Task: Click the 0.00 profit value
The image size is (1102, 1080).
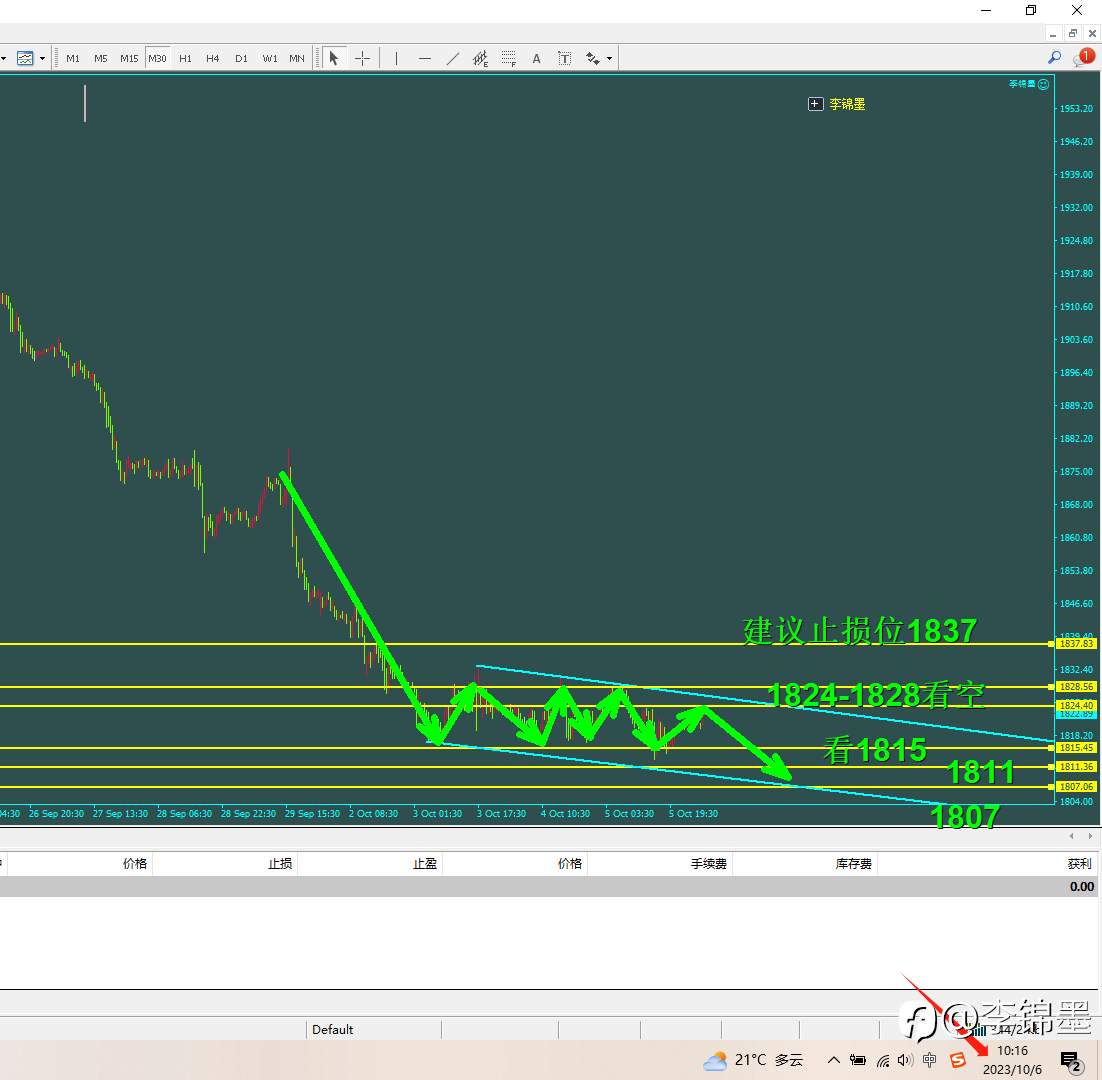Action: coord(1082,887)
